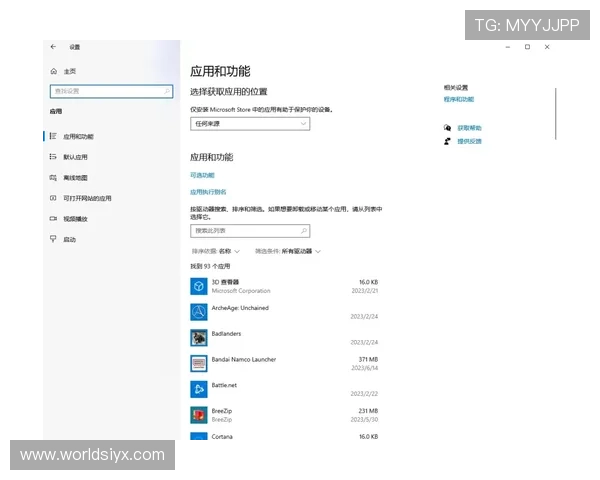Open 视频播放 in the sidebar
This screenshot has width=600, height=480.
click(x=75, y=219)
